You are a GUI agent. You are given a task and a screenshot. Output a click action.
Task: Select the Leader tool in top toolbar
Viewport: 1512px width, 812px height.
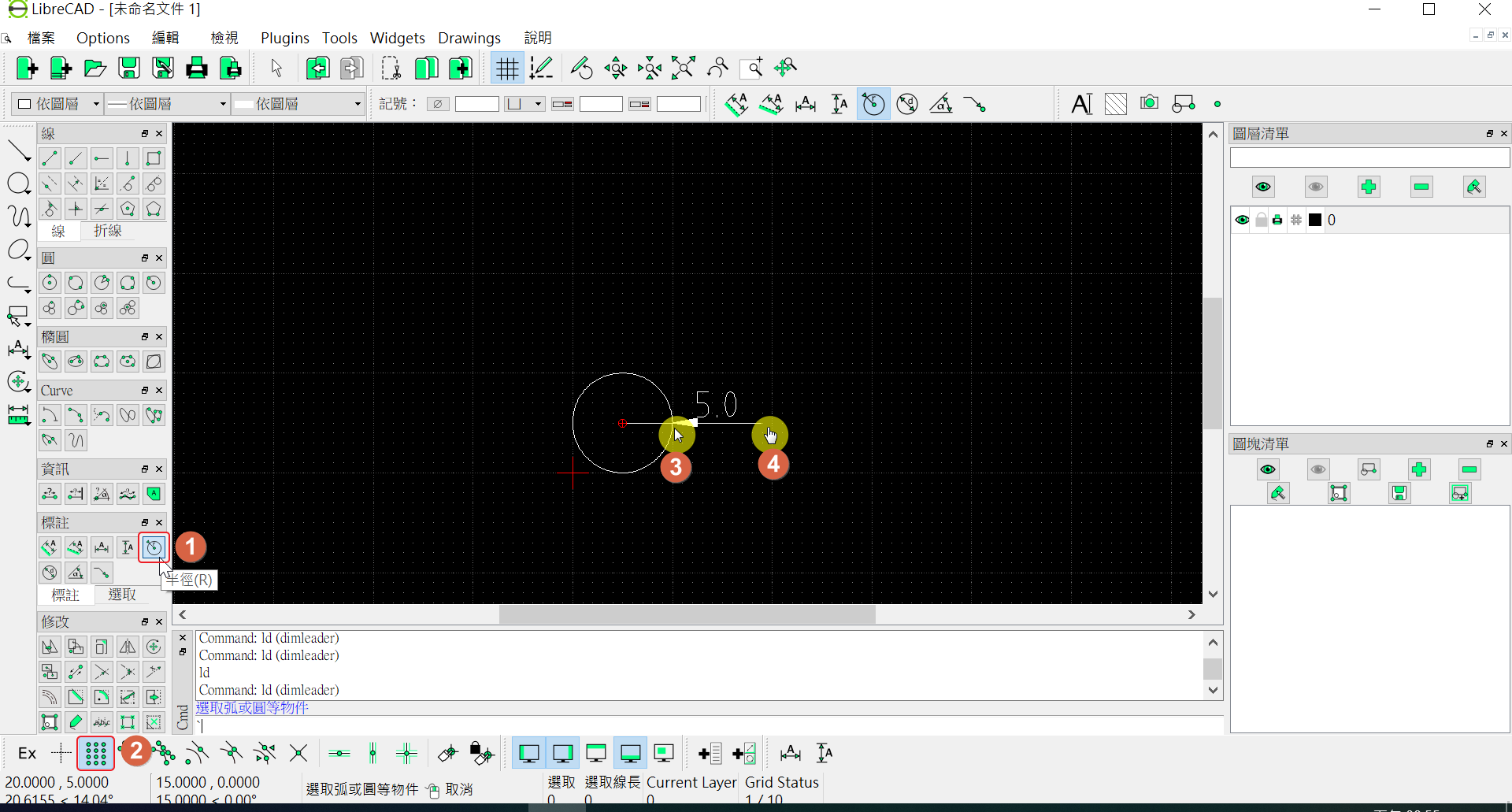975,104
